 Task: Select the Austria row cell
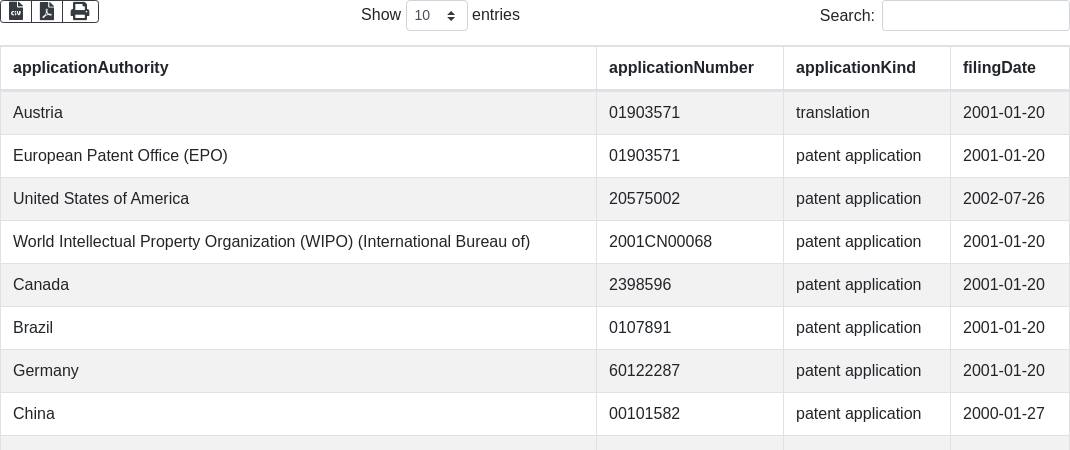pyautogui.click(x=38, y=113)
